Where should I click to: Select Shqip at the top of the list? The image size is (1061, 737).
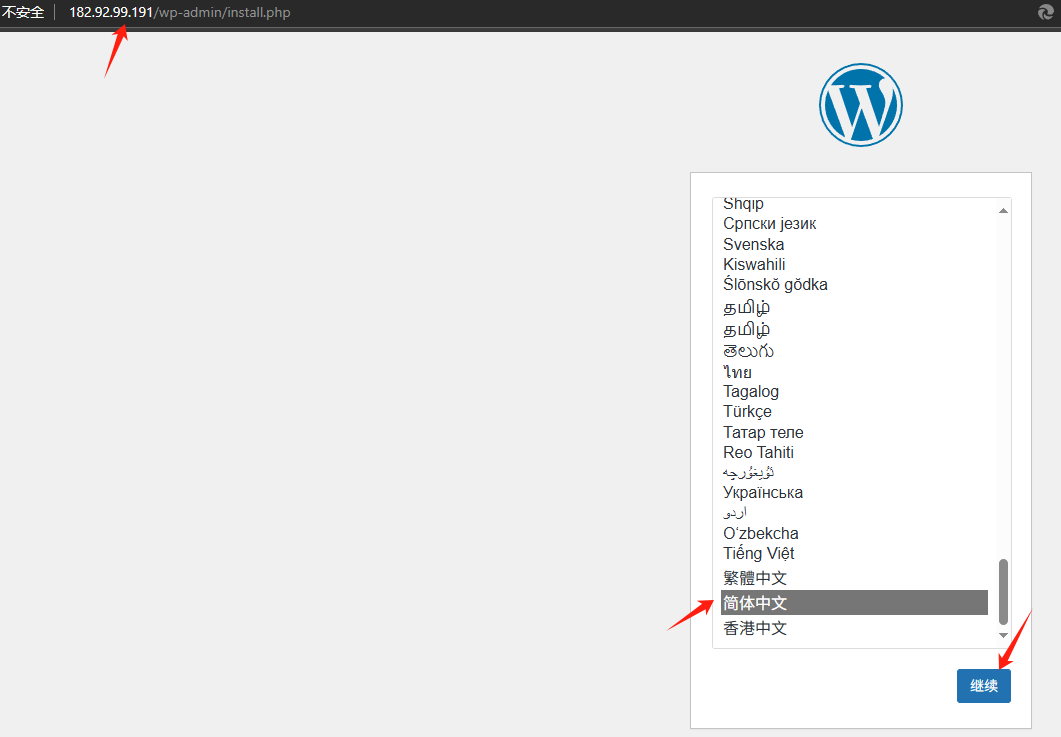tap(854, 204)
